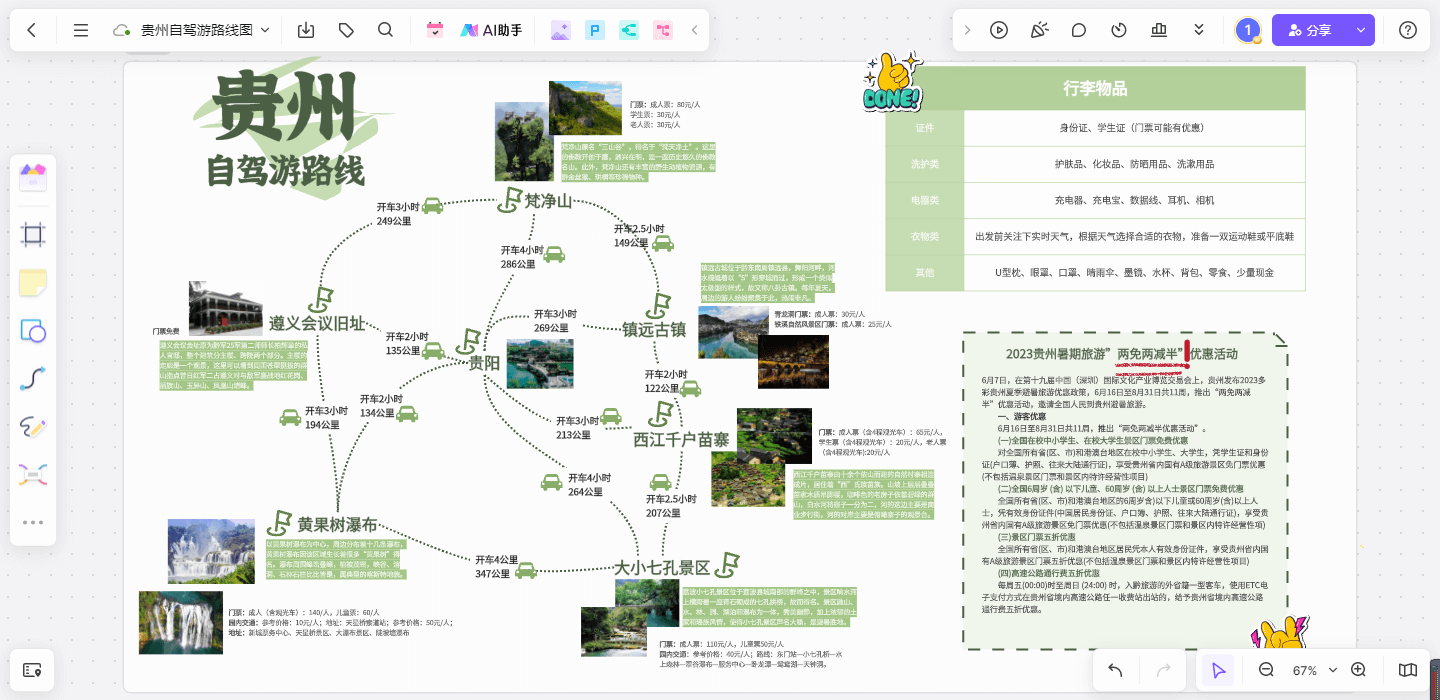The image size is (1440, 700).
Task: Select the pointer cursor tool
Action: [x=1218, y=670]
